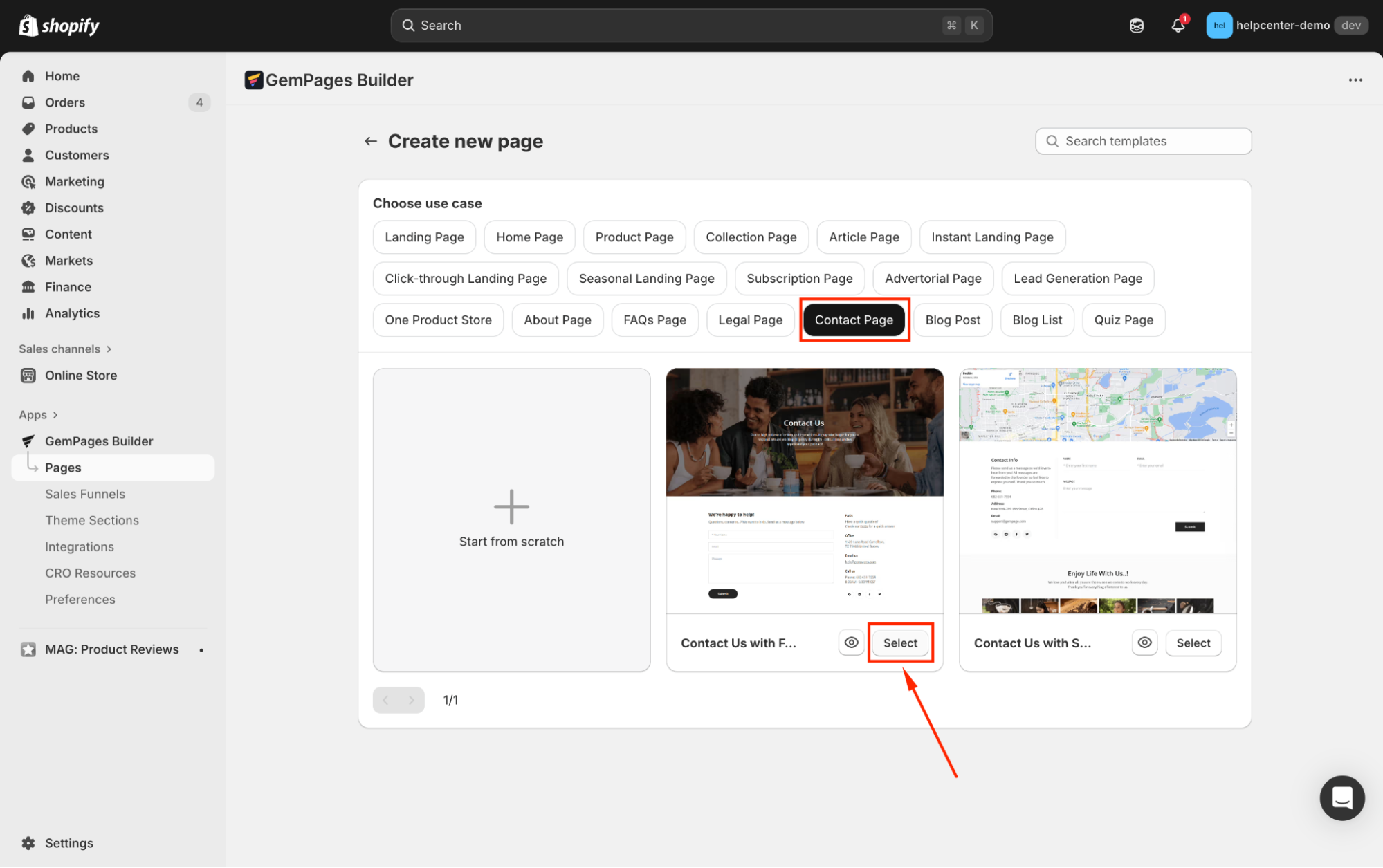Screen dimensions: 1383x868
Task: Open the Sales Funnels sidebar link
Action: pos(85,494)
